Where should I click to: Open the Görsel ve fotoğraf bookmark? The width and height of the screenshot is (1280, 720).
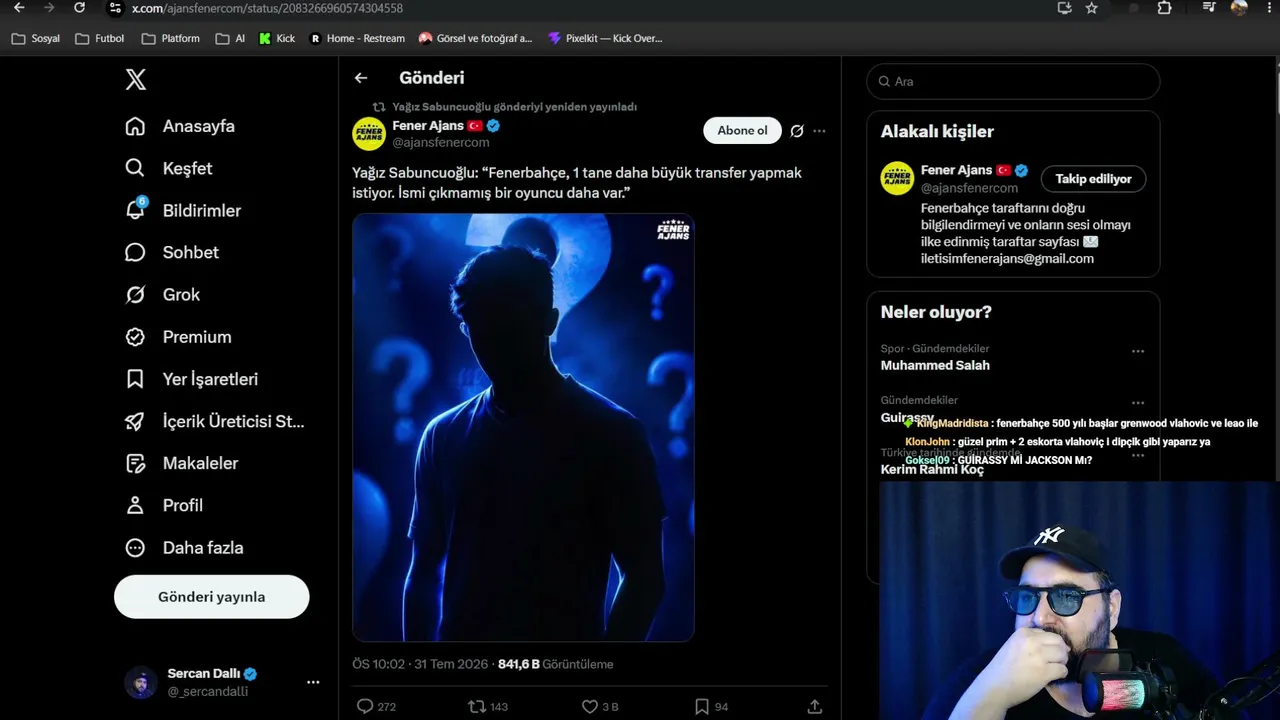476,39
